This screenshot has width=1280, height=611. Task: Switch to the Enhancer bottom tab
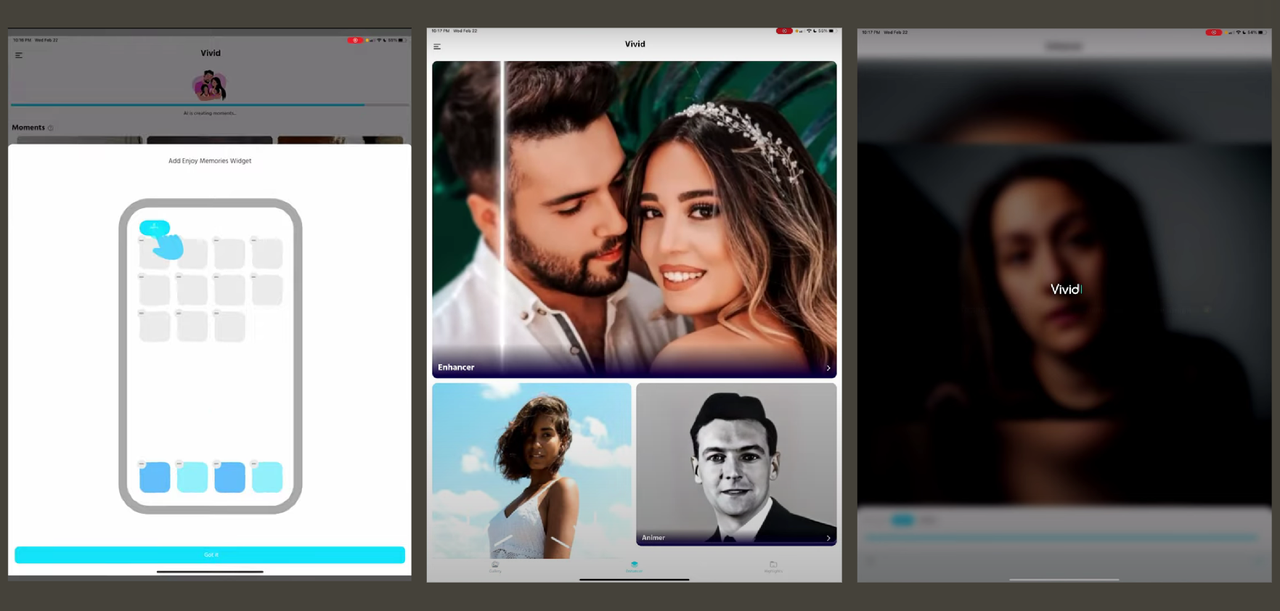pos(634,567)
